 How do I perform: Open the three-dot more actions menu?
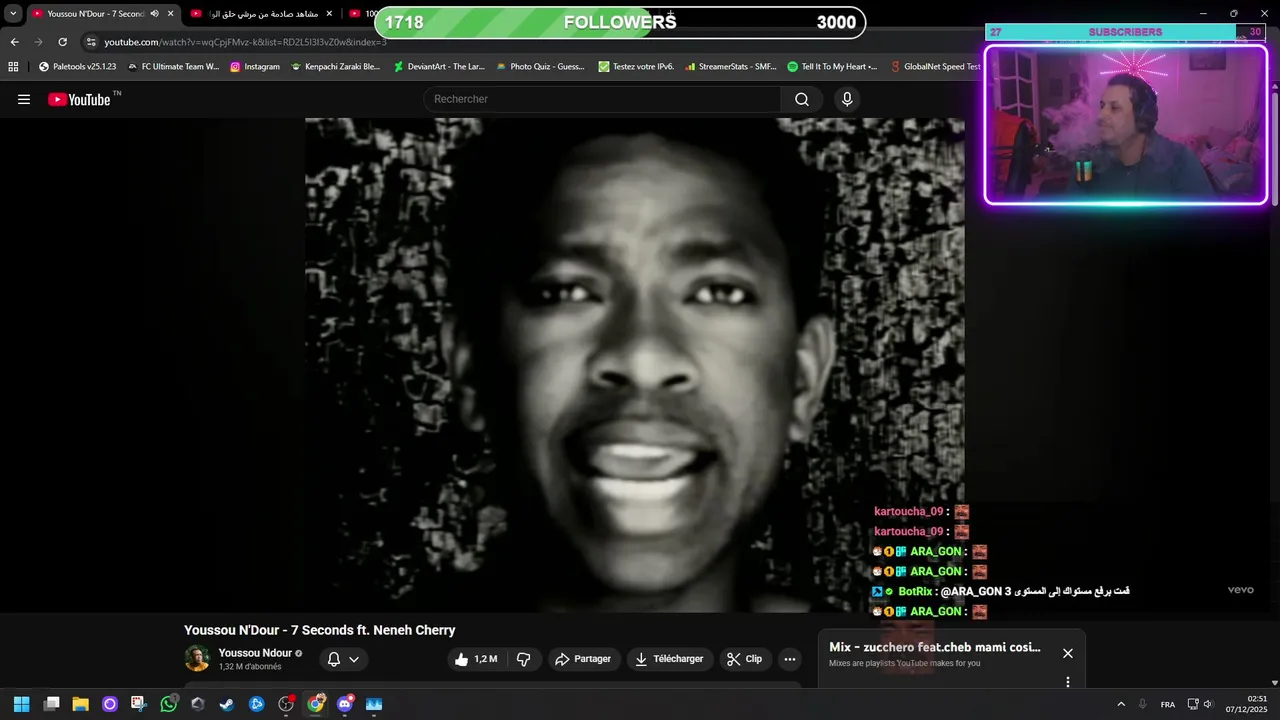790,659
